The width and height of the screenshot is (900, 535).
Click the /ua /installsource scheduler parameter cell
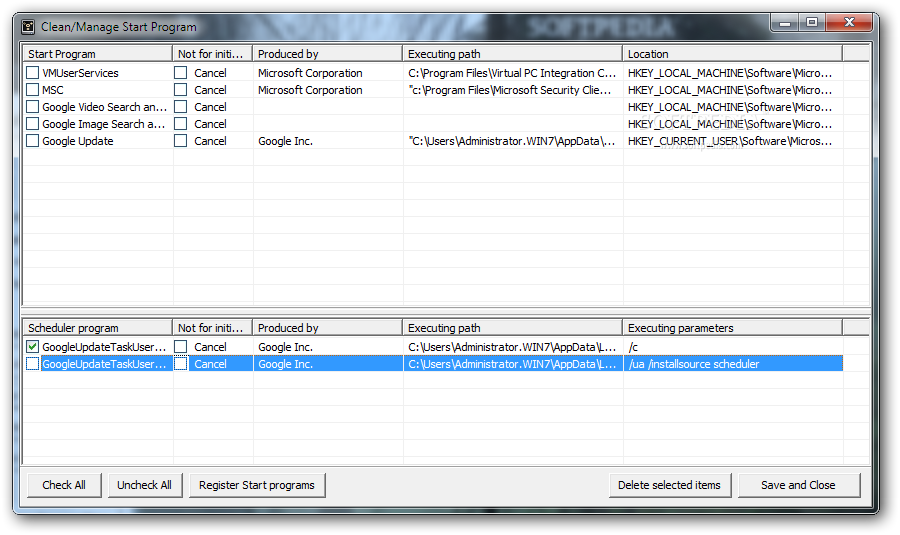pos(694,364)
